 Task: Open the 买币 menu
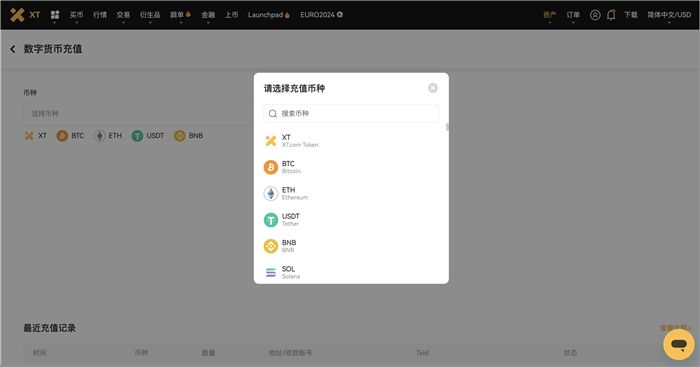click(76, 15)
